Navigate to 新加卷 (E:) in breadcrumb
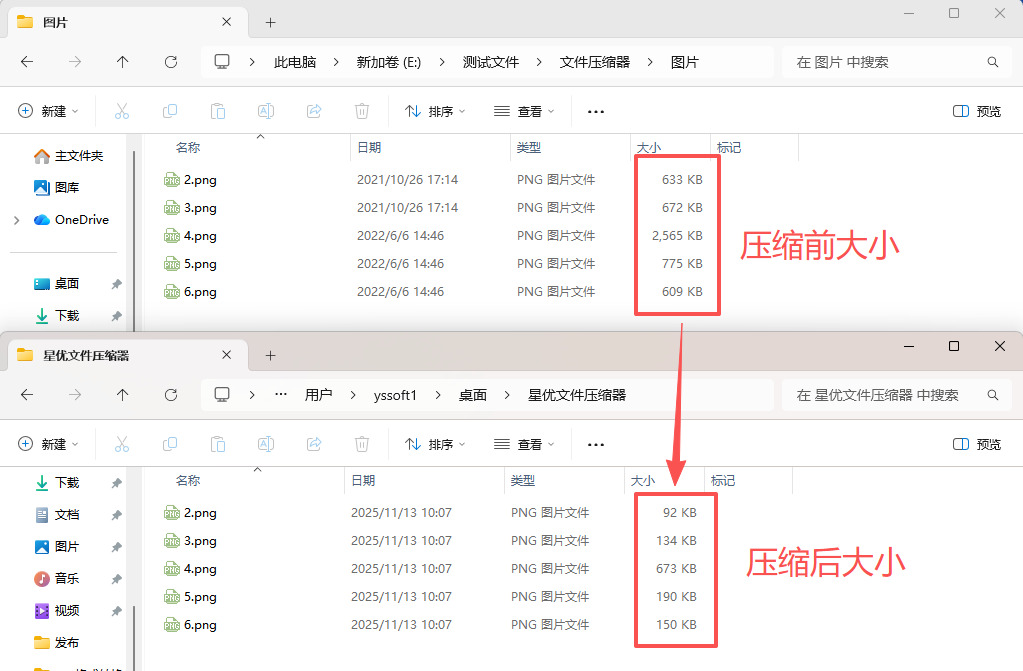This screenshot has width=1023, height=671. [389, 62]
